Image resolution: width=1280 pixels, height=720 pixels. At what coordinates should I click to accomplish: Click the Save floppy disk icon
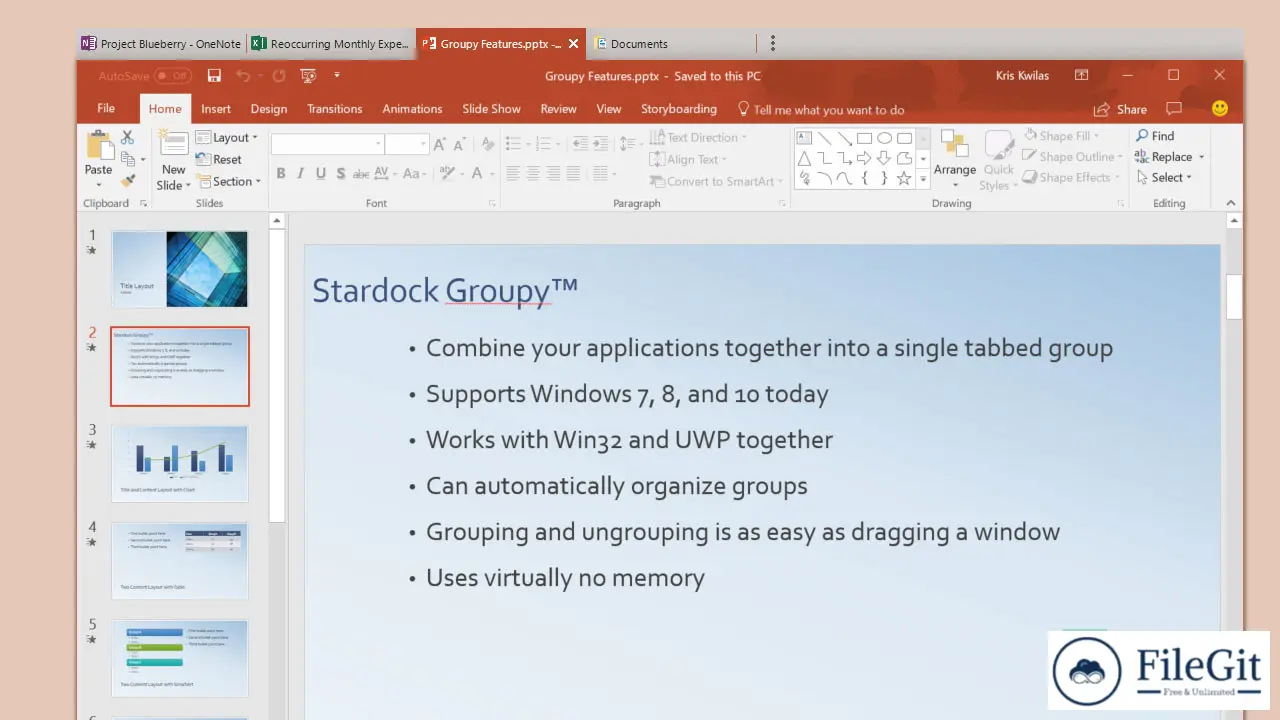coord(214,76)
